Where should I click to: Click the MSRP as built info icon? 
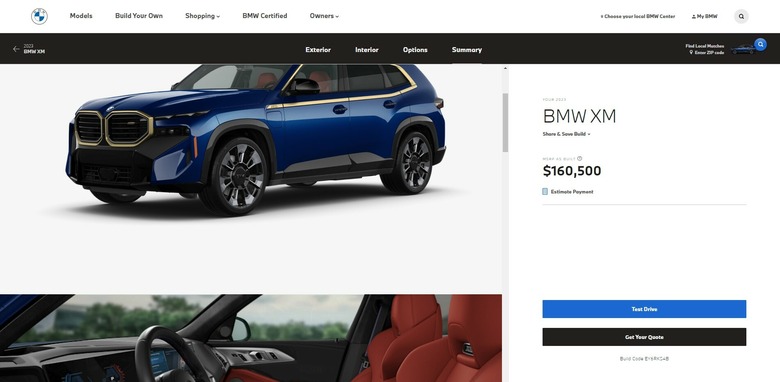point(580,159)
